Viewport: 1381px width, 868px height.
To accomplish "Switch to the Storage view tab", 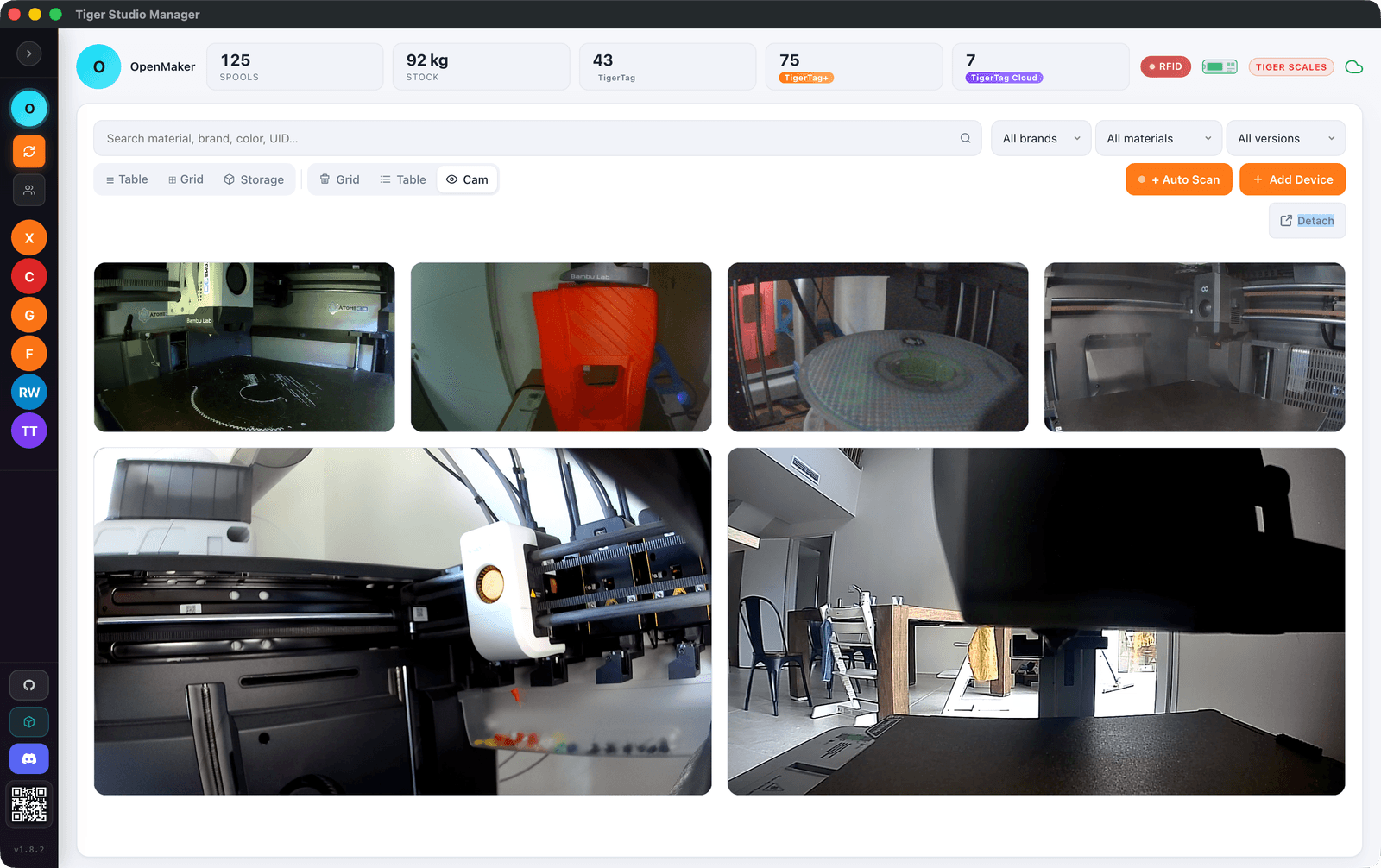I will (254, 179).
